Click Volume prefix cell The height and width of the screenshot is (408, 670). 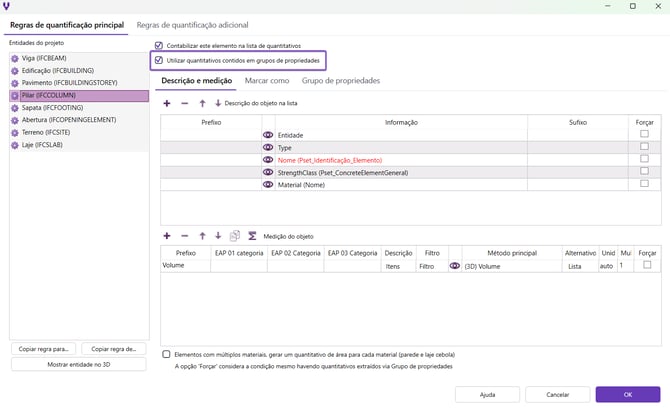coord(185,265)
